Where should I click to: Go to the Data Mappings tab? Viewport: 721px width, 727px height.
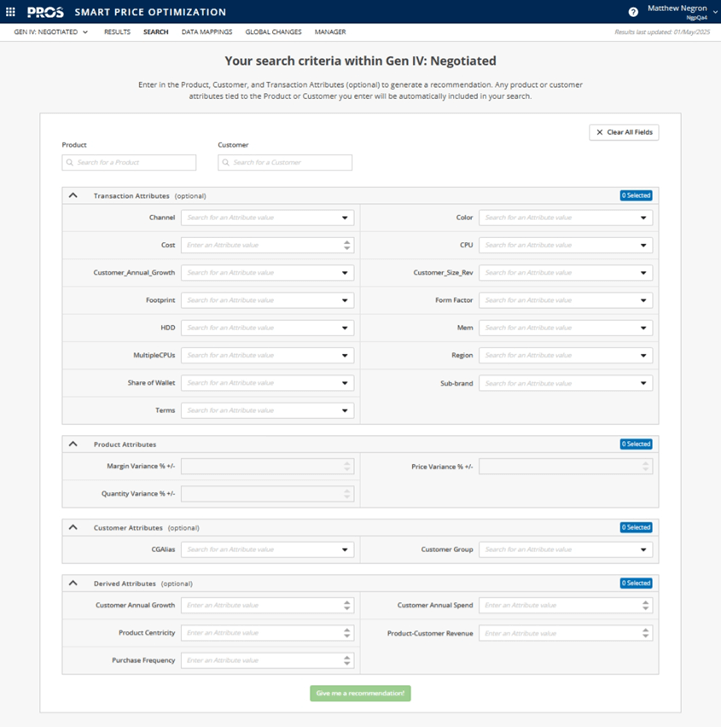tap(207, 32)
